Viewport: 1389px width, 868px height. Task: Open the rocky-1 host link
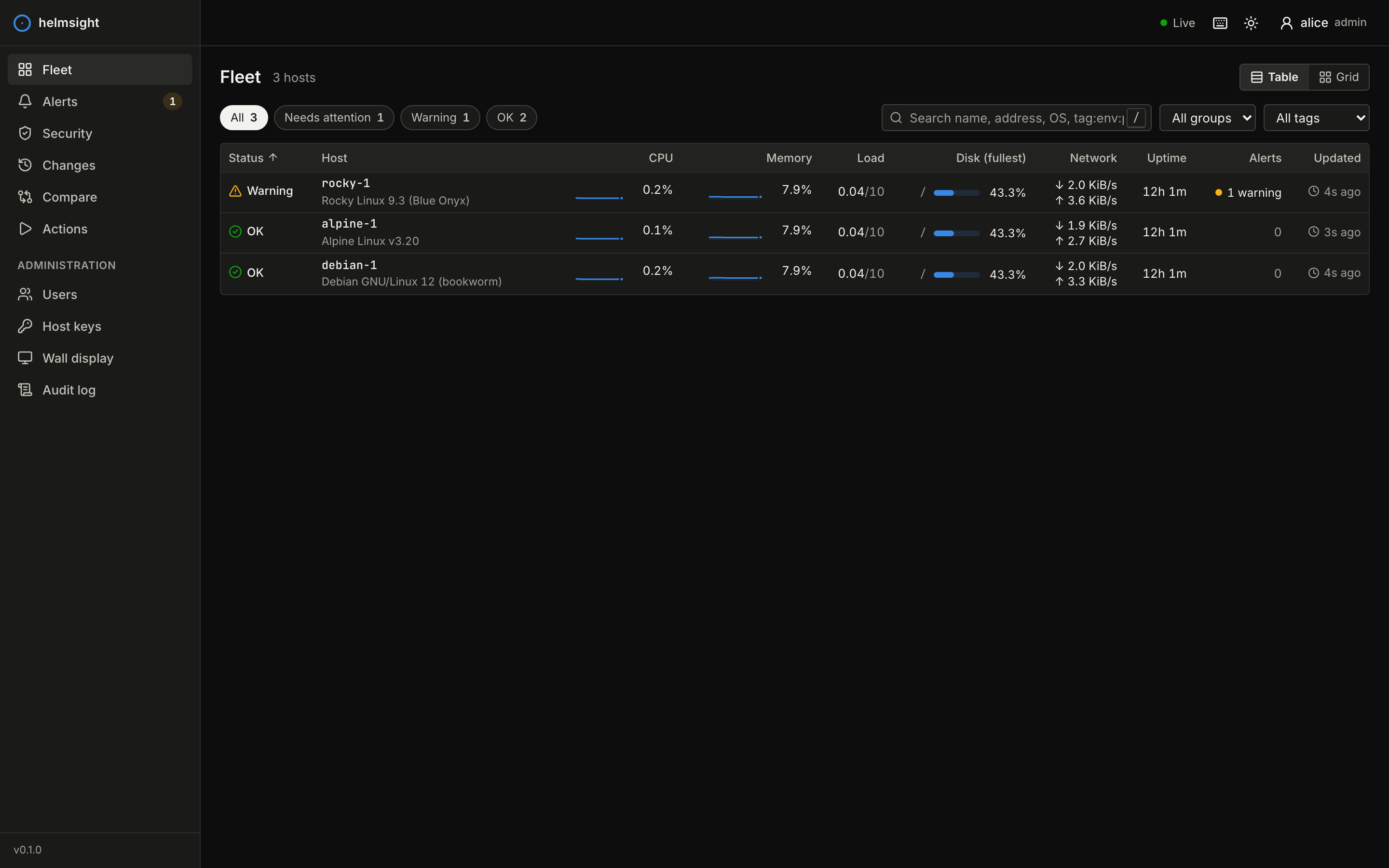click(x=345, y=183)
